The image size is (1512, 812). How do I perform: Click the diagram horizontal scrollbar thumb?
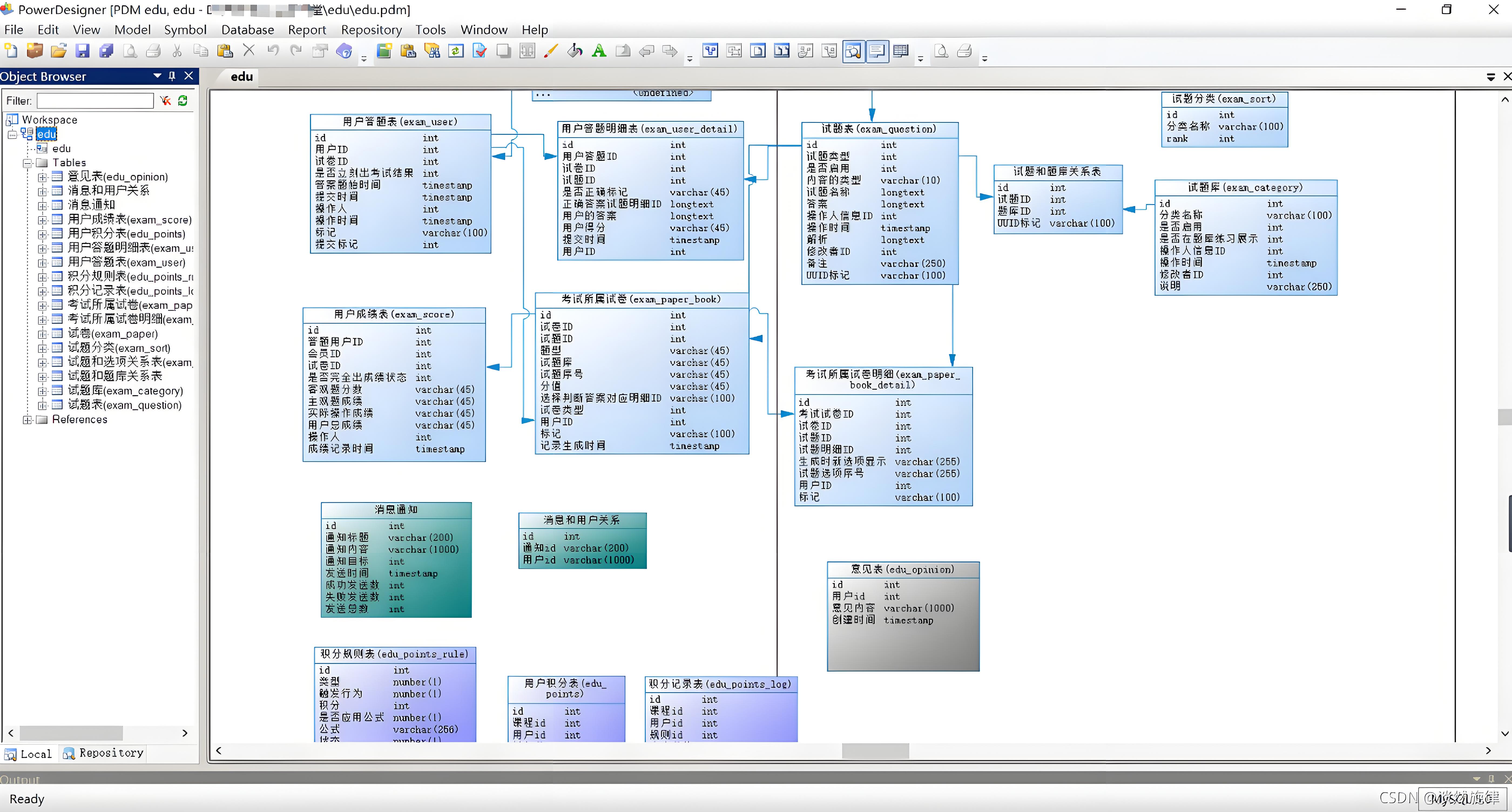[x=875, y=750]
